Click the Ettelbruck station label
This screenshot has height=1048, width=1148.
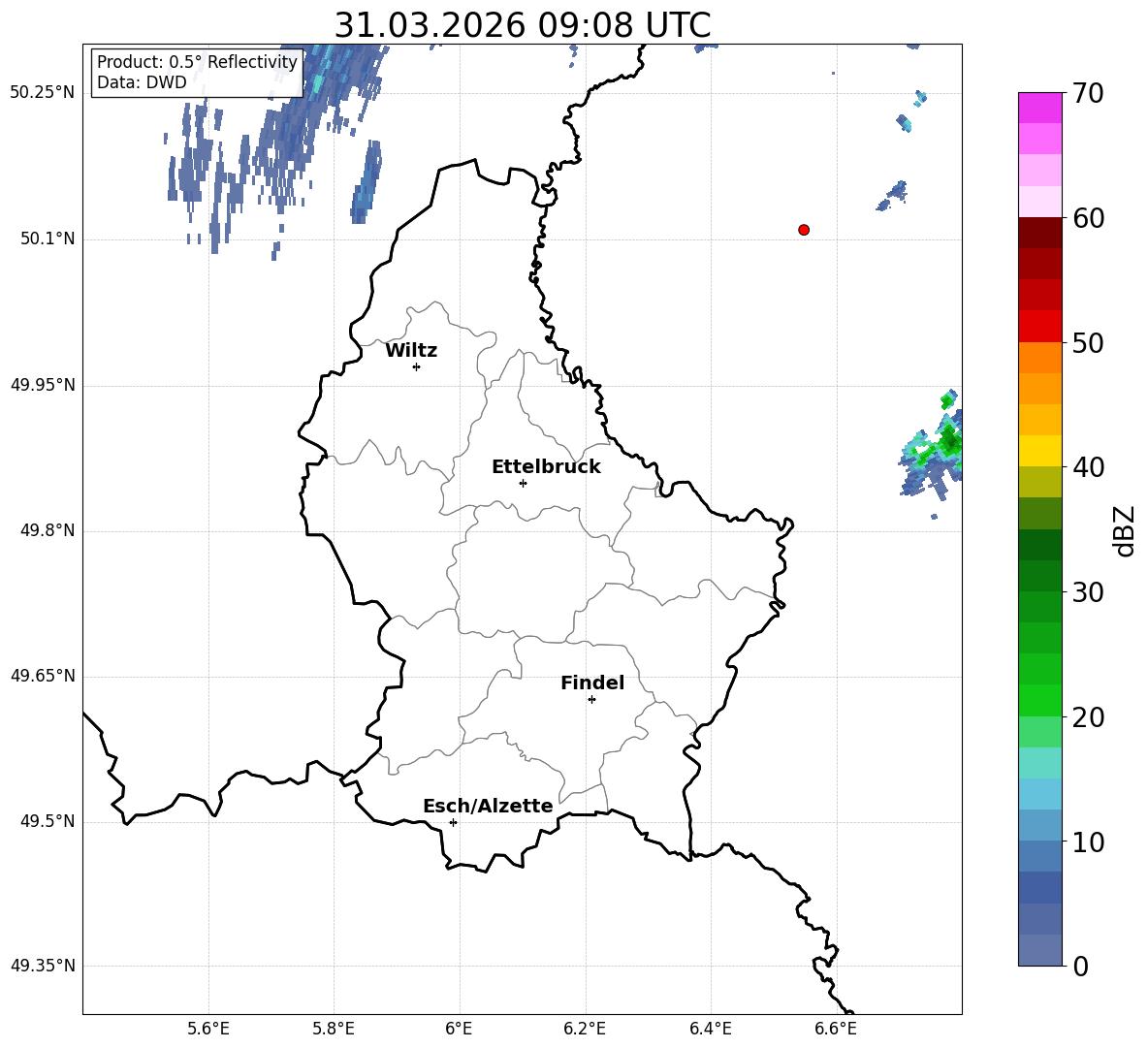pyautogui.click(x=546, y=467)
